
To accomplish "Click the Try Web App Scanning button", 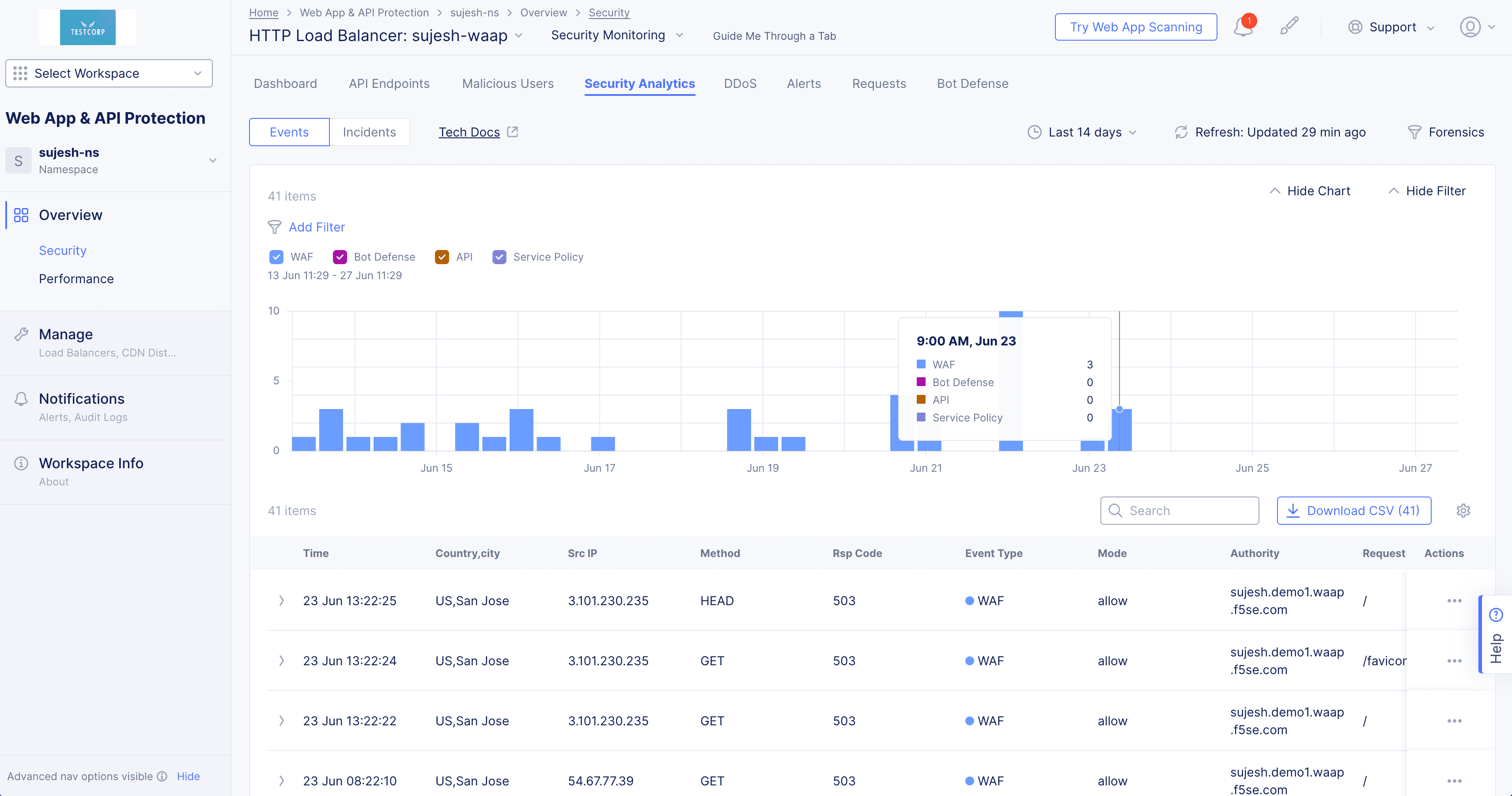I will [x=1136, y=27].
